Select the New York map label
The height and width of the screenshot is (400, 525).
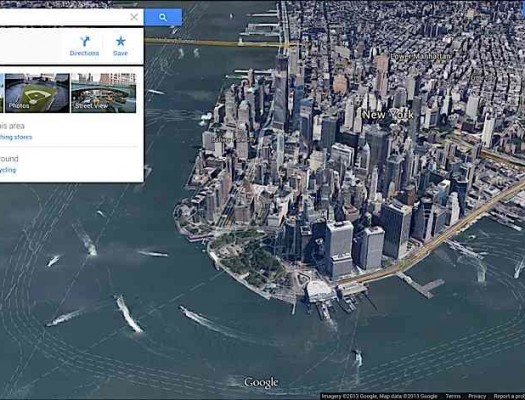click(388, 115)
